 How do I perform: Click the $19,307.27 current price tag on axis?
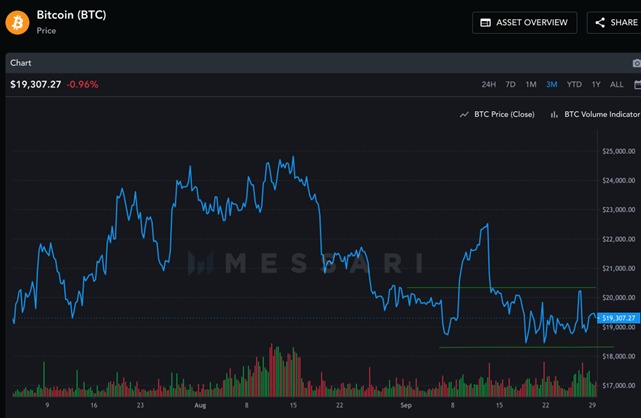point(619,318)
